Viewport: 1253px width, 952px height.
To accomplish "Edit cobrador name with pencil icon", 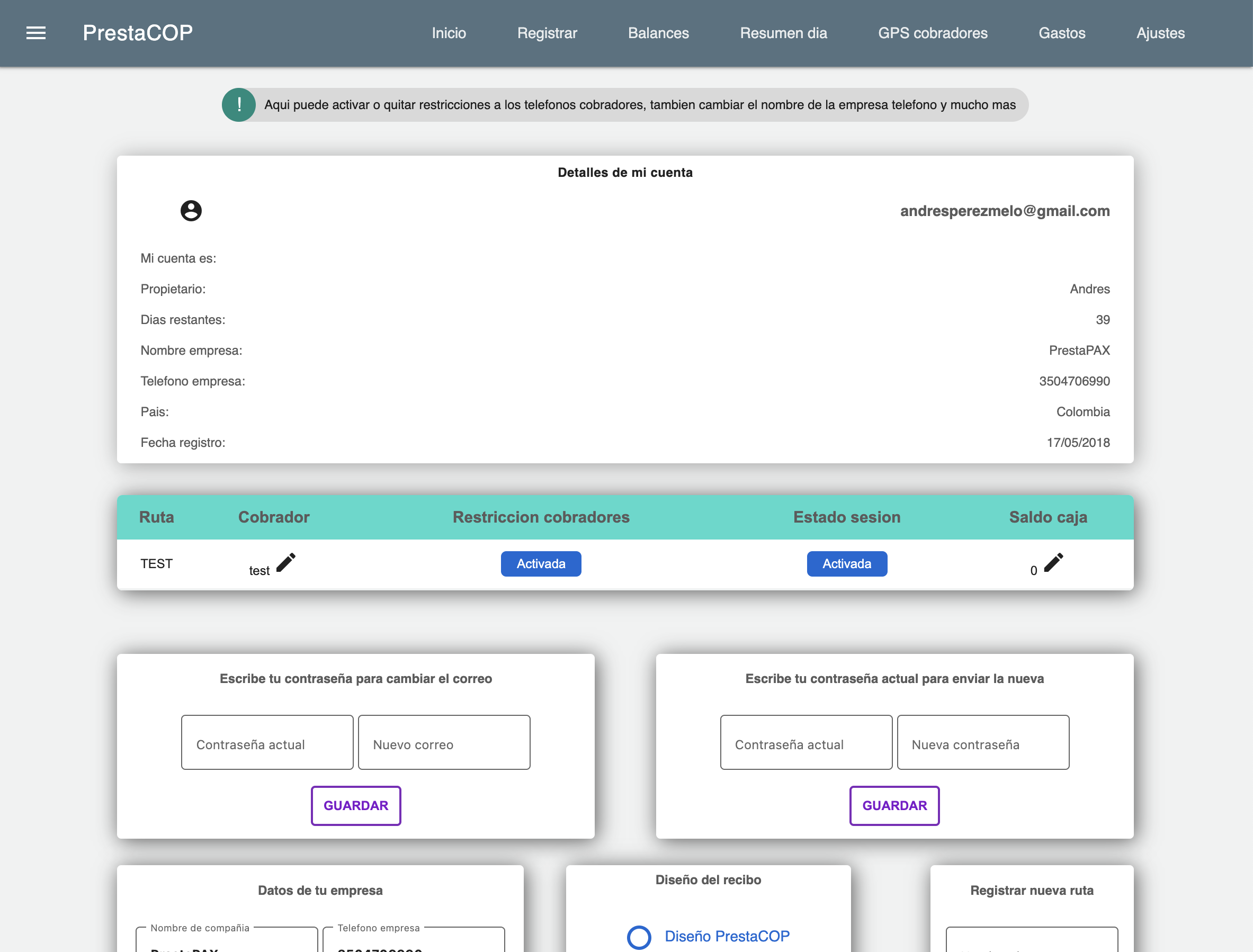I will [x=286, y=563].
